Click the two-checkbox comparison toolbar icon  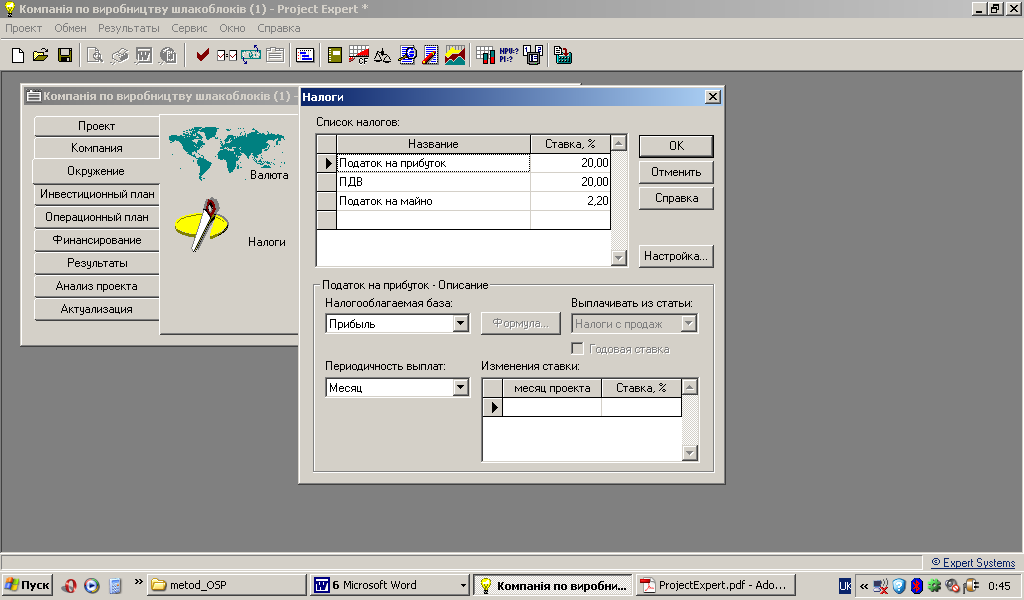click(227, 55)
